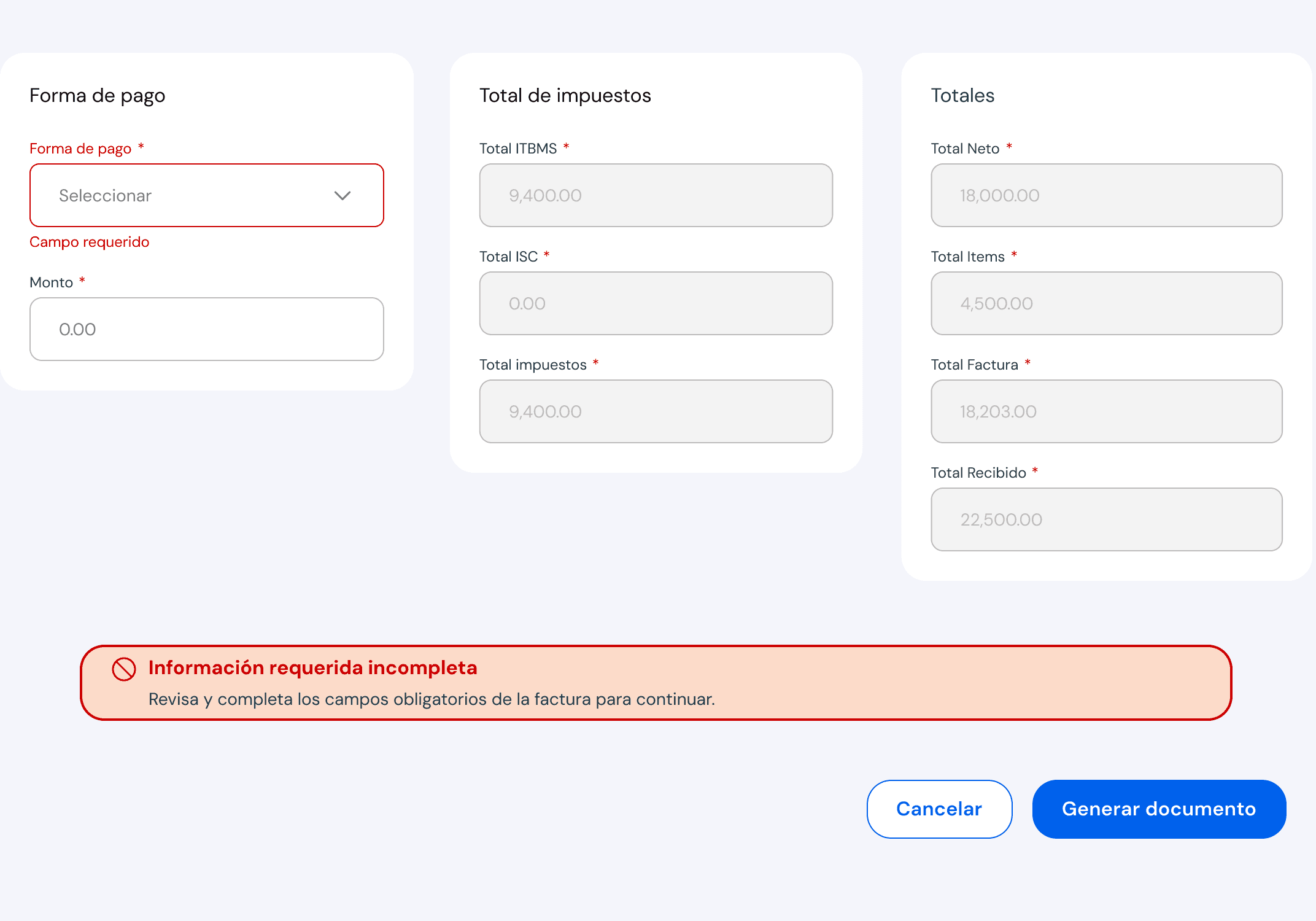
Task: Click the Total de impuestos heading
Action: 565,95
